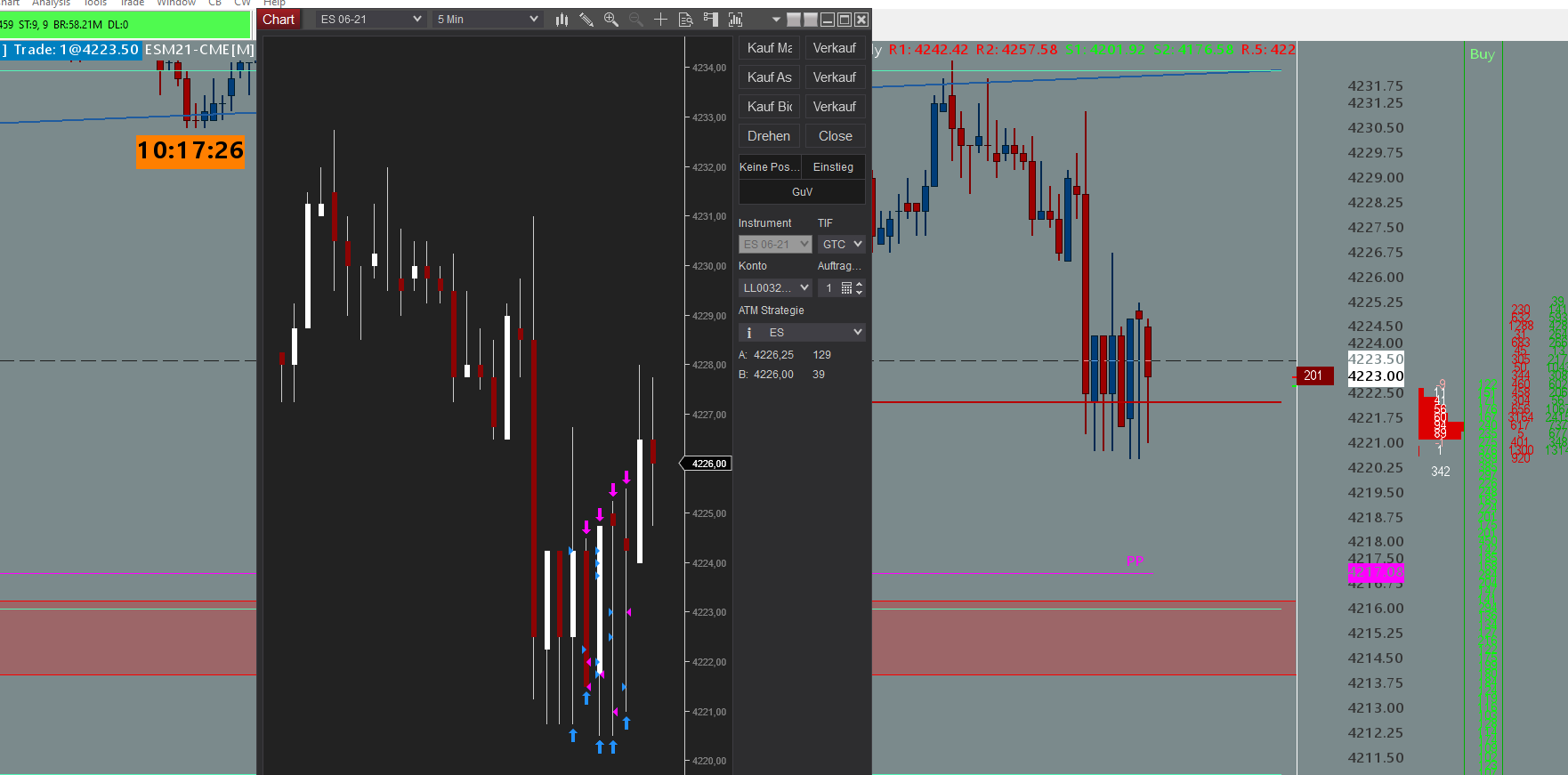Image resolution: width=1568 pixels, height=775 pixels.
Task: Click the Kauf Market button
Action: coord(770,48)
